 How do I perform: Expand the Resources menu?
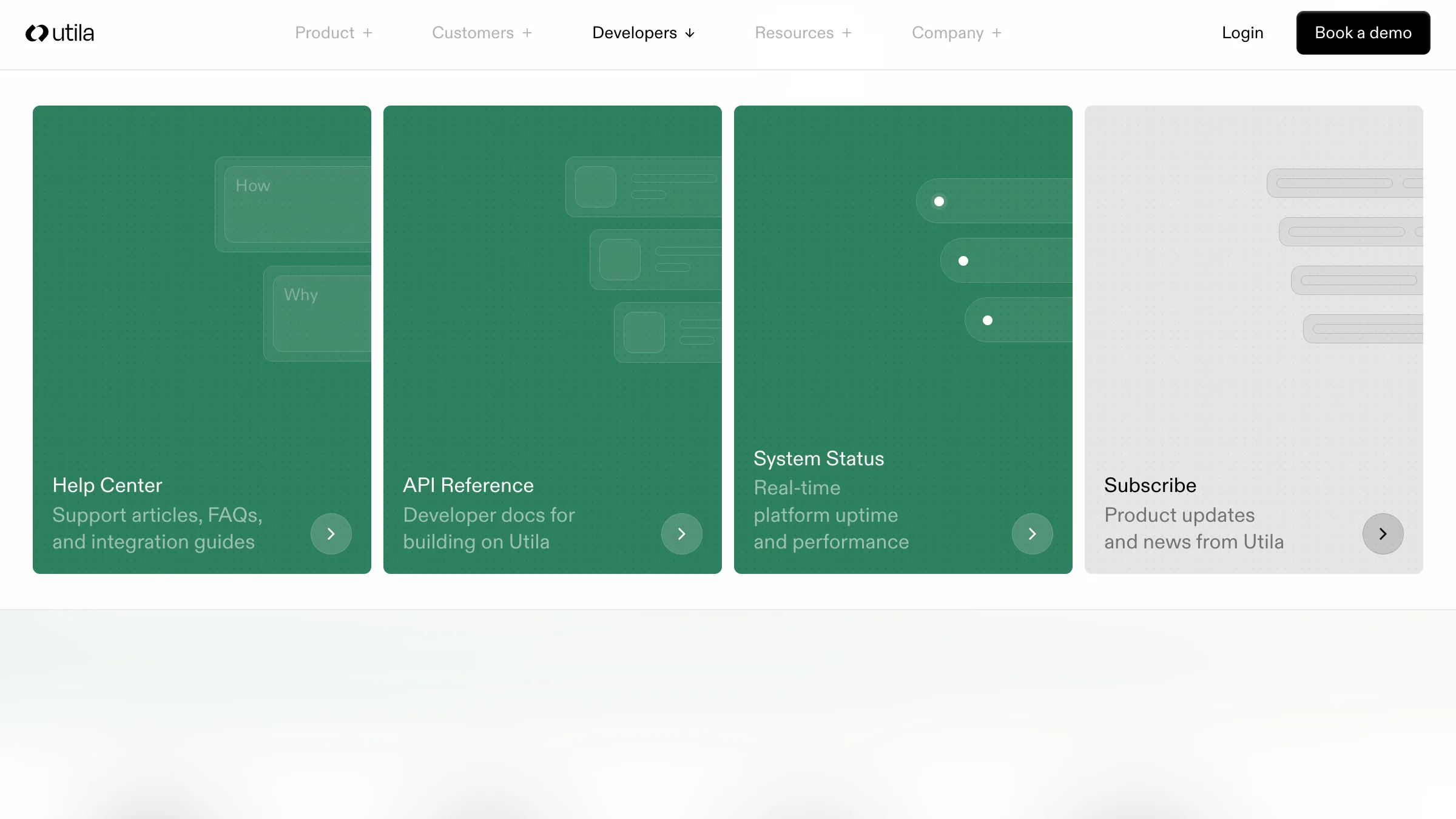(x=803, y=33)
